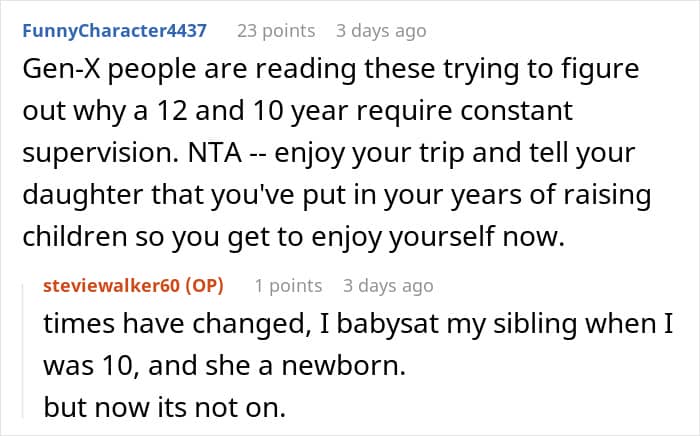The image size is (700, 436).
Task: Click the 1 points score label
Action: click(x=288, y=286)
